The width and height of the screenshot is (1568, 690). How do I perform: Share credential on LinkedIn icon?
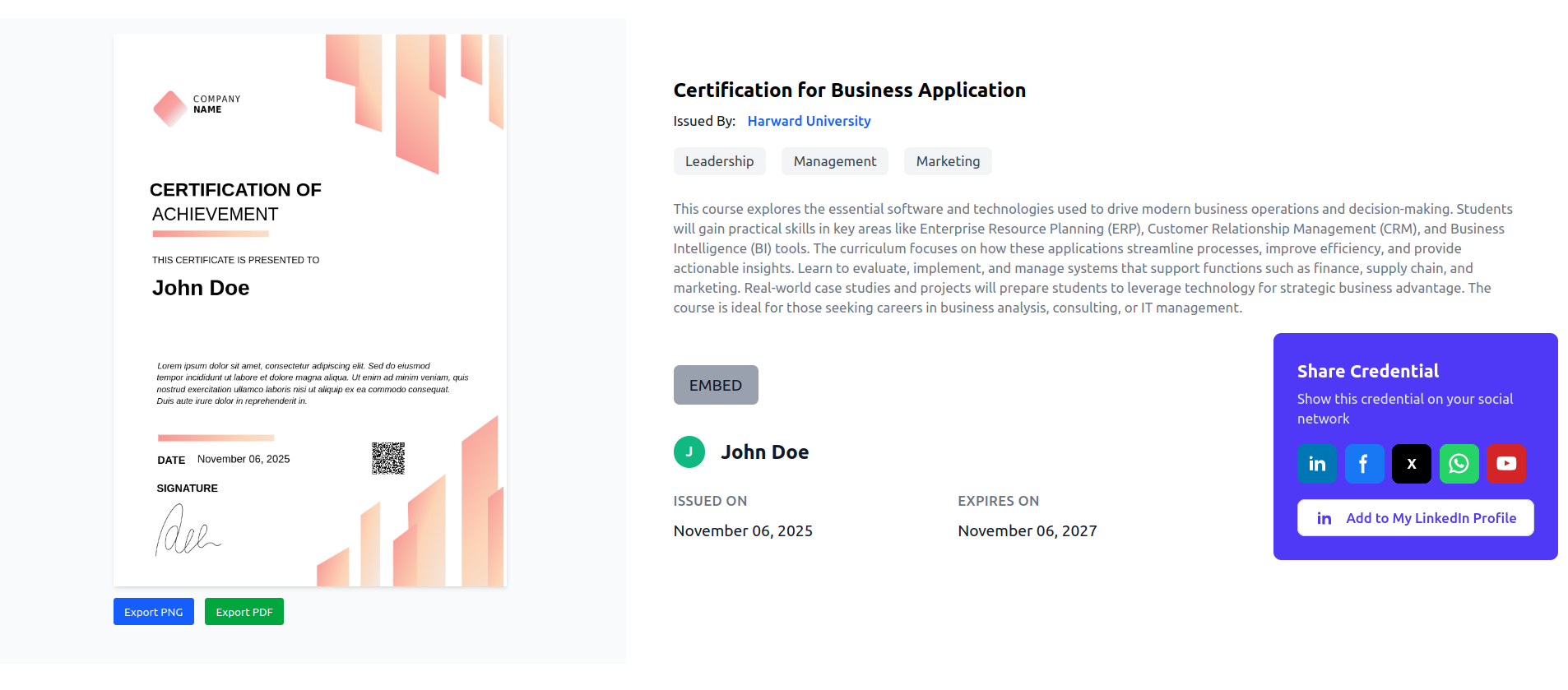point(1317,464)
